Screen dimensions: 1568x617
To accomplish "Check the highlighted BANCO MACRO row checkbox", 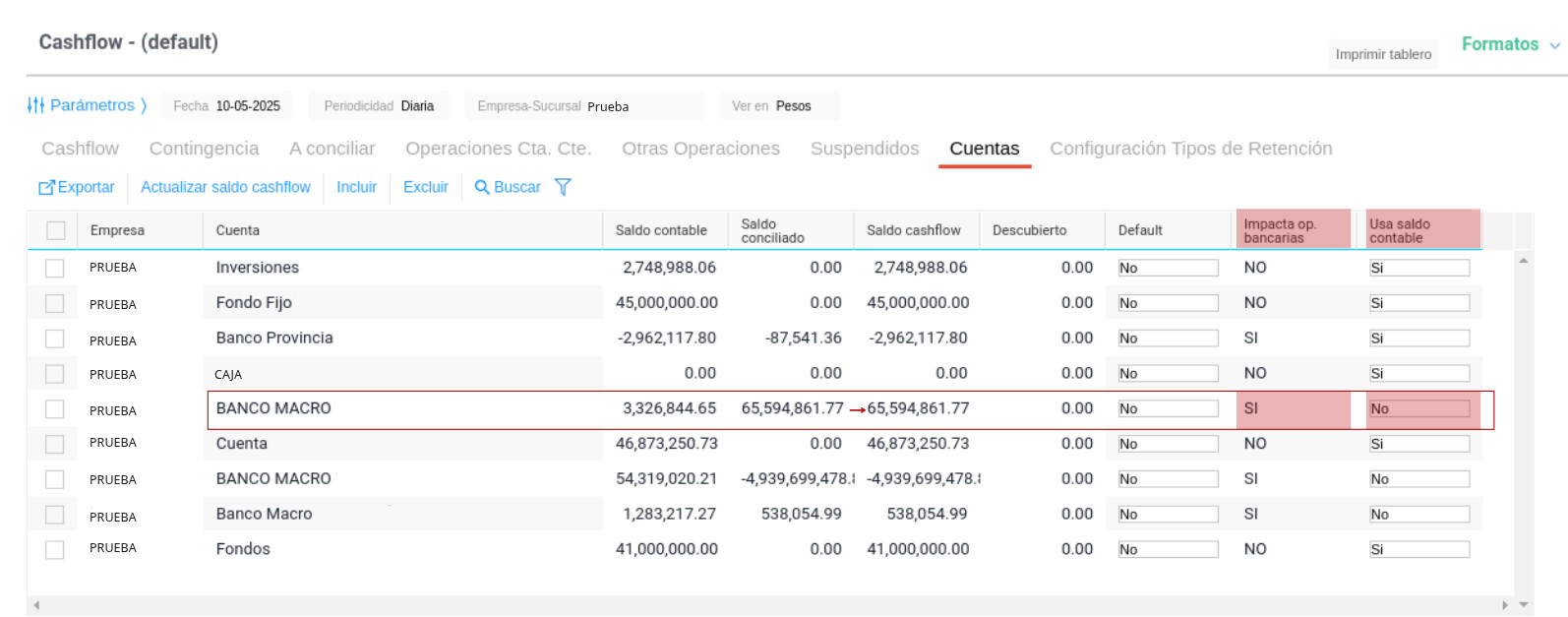I will tap(55, 409).
